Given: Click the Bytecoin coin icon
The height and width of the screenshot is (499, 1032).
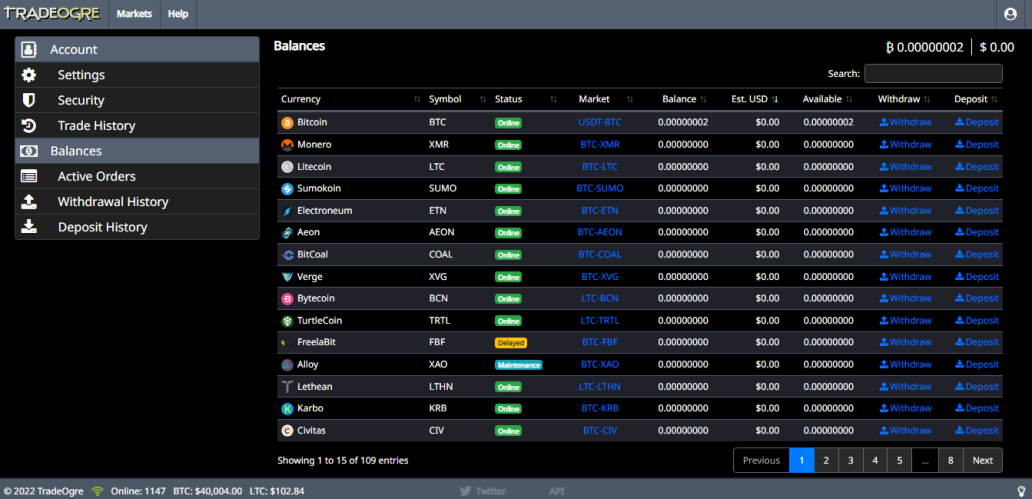Looking at the screenshot, I should tap(287, 299).
